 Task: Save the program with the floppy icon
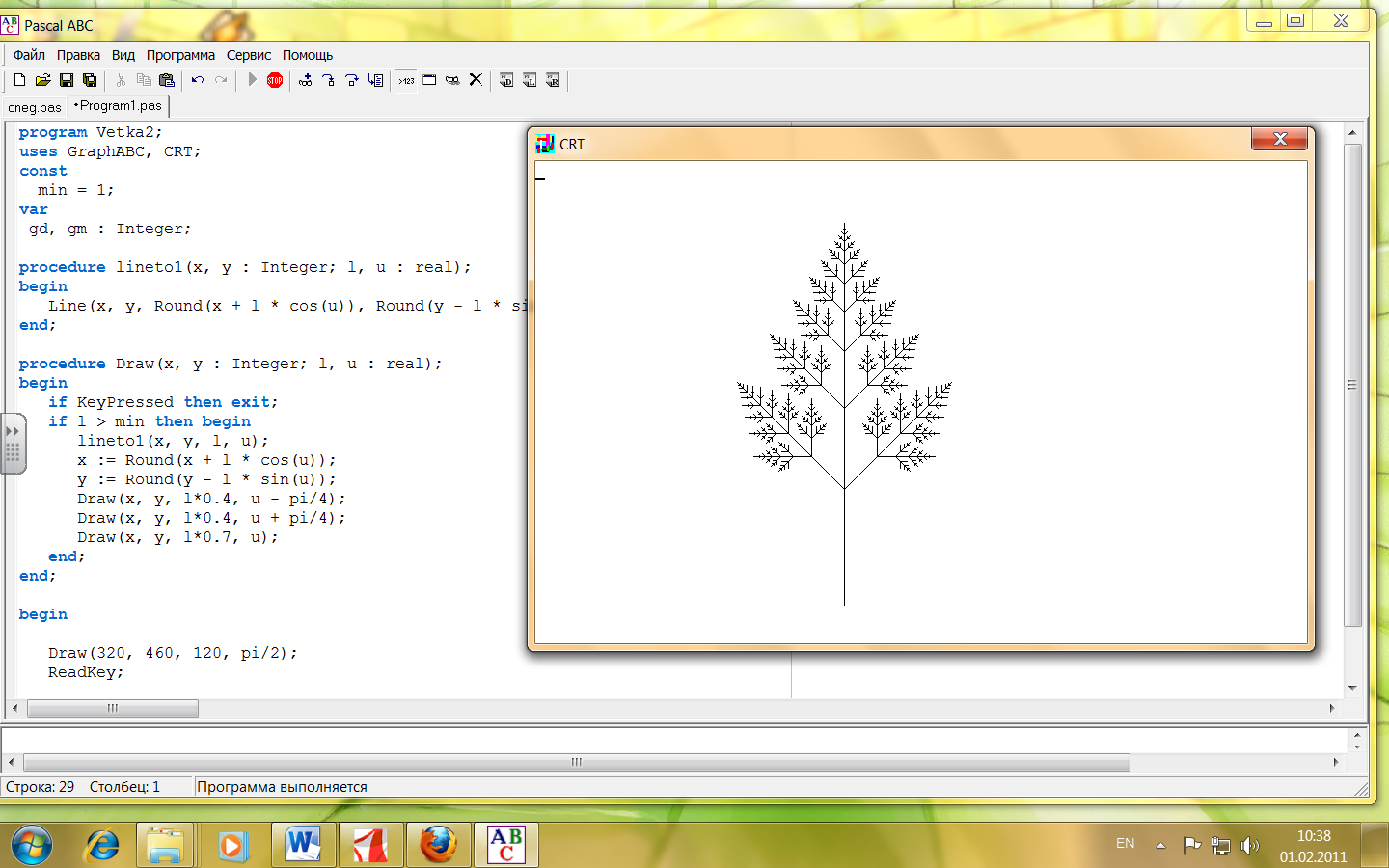(x=67, y=80)
